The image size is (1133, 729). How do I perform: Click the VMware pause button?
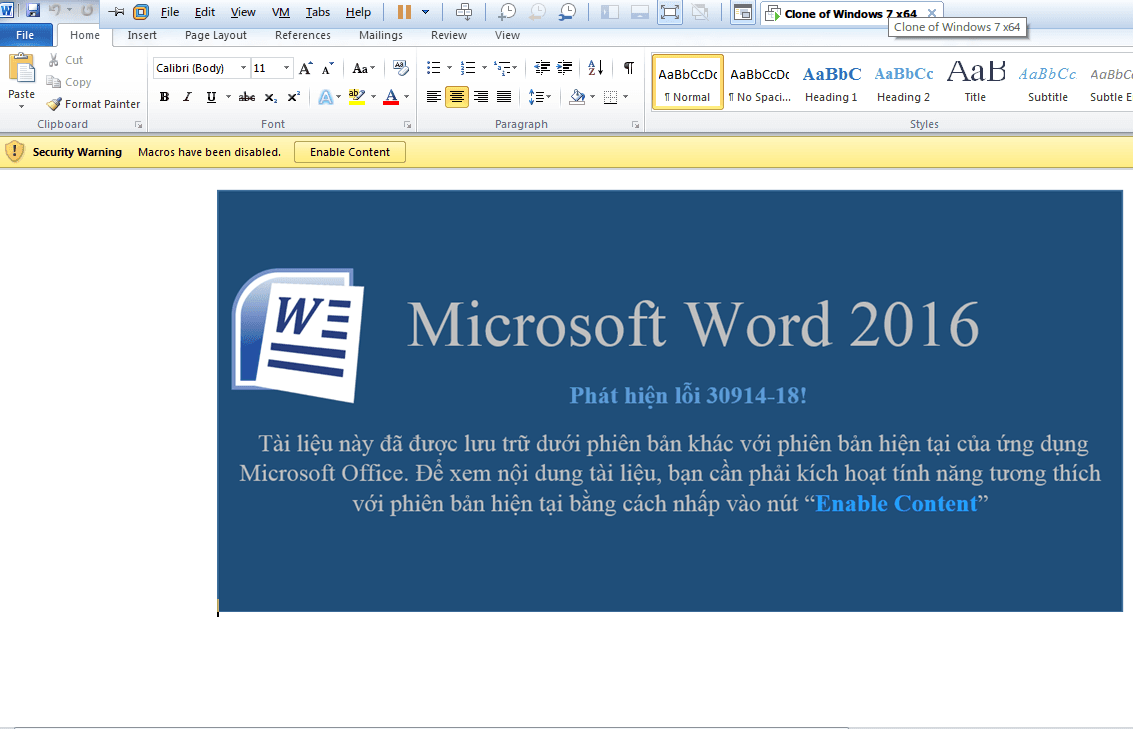[405, 12]
